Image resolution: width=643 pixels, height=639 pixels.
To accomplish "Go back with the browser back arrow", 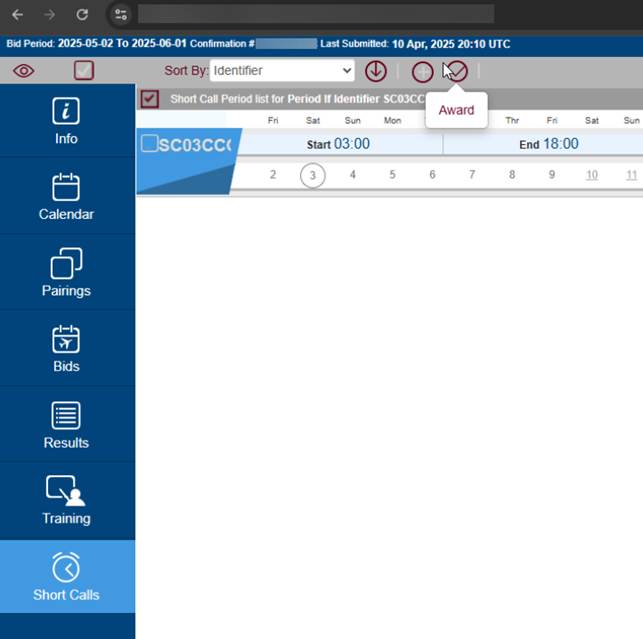I will [17, 15].
